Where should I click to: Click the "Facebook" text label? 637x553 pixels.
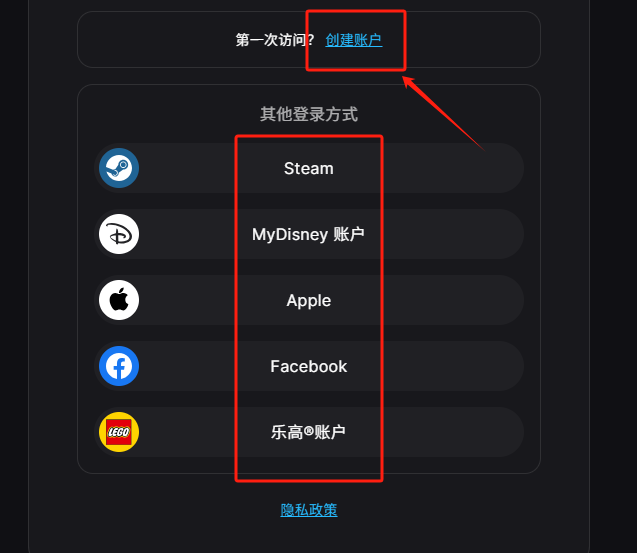point(309,366)
